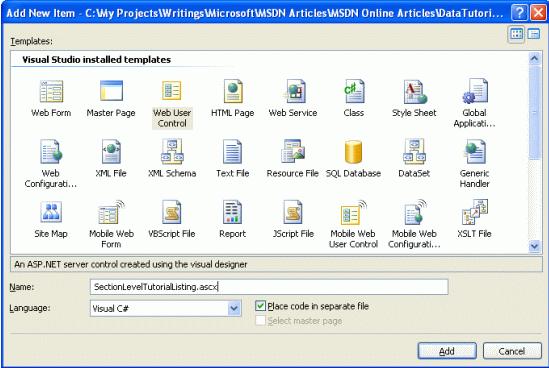Pick the SQL Database template icon
Viewport: 549px width, 368px height.
pos(353,152)
